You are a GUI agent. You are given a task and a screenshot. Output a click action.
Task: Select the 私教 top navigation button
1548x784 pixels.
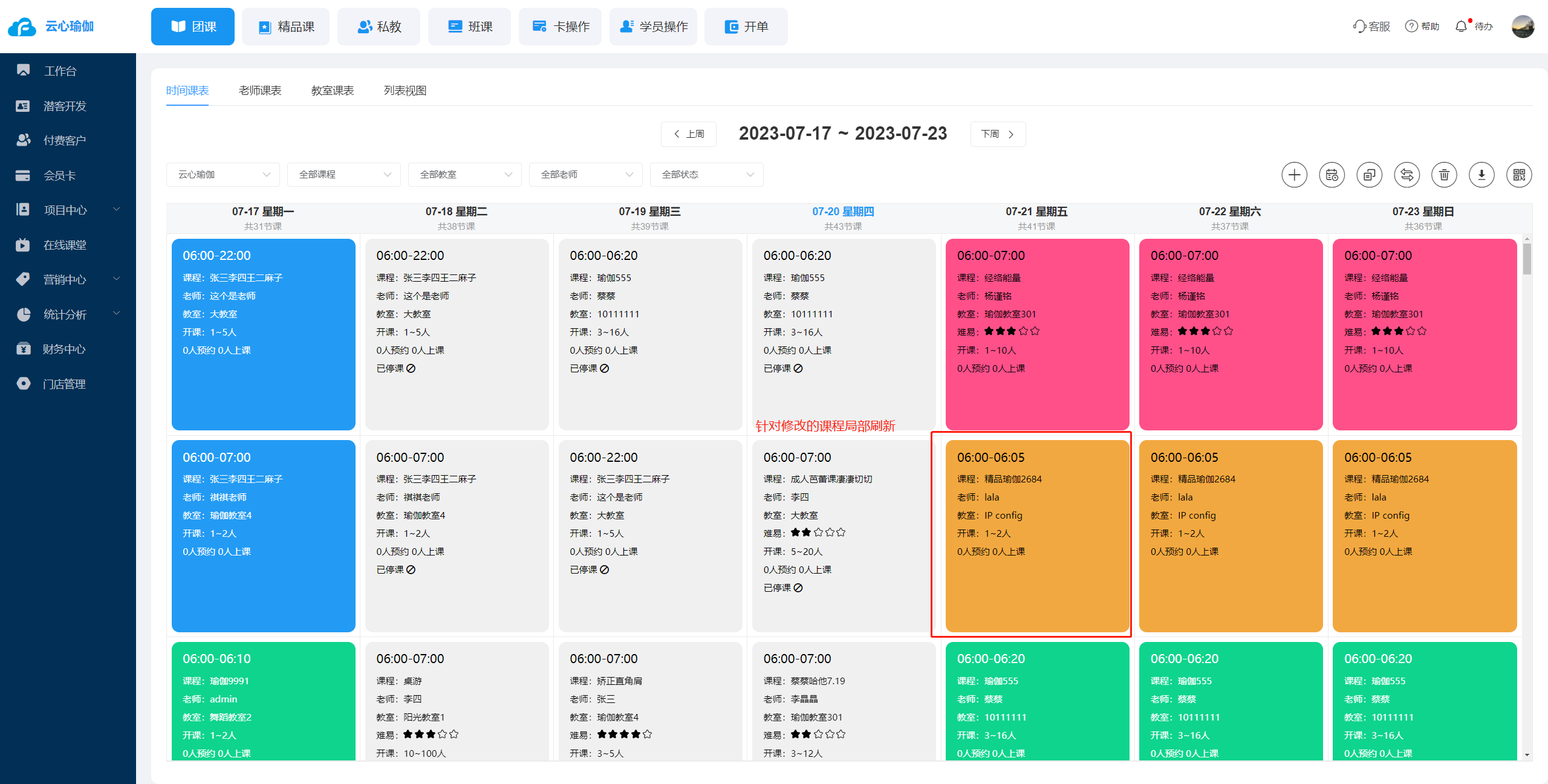(x=379, y=27)
